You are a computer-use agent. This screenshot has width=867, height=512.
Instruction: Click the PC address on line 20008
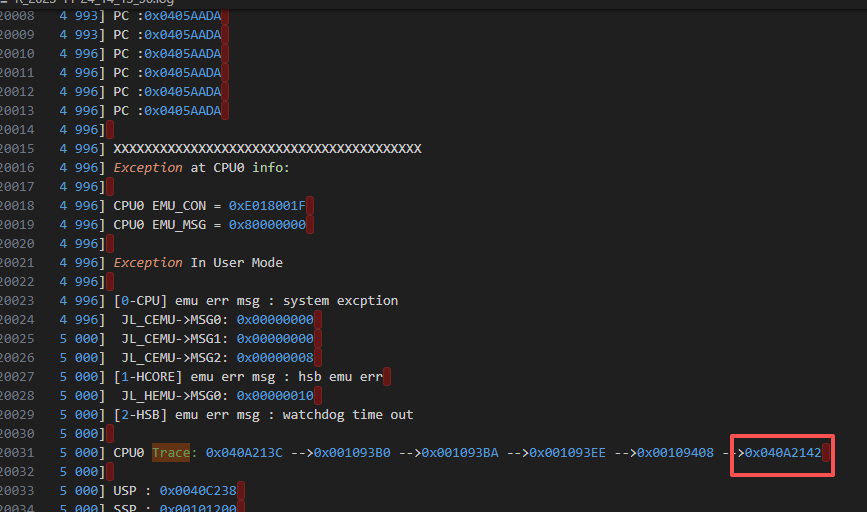[x=182, y=15]
